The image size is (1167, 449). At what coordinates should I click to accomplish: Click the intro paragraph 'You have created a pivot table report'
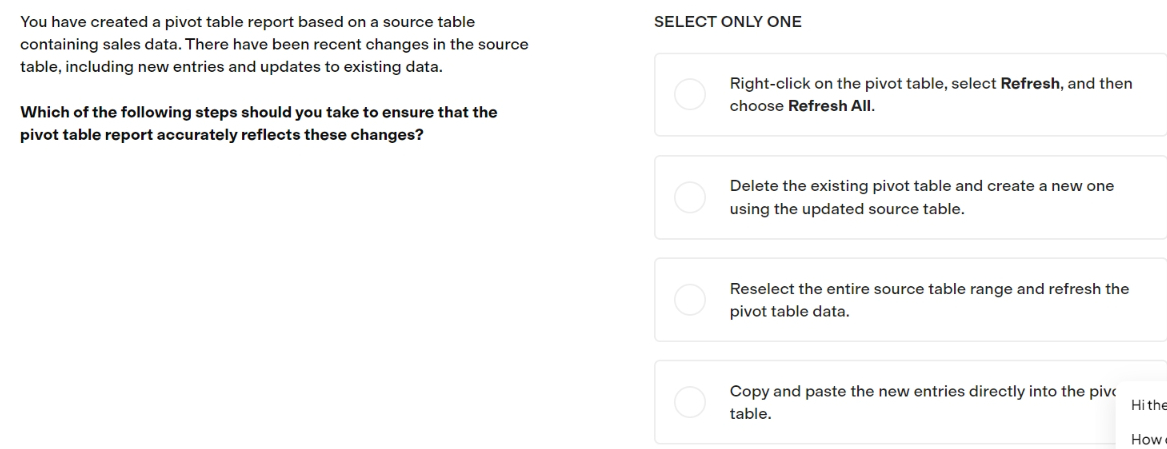275,45
